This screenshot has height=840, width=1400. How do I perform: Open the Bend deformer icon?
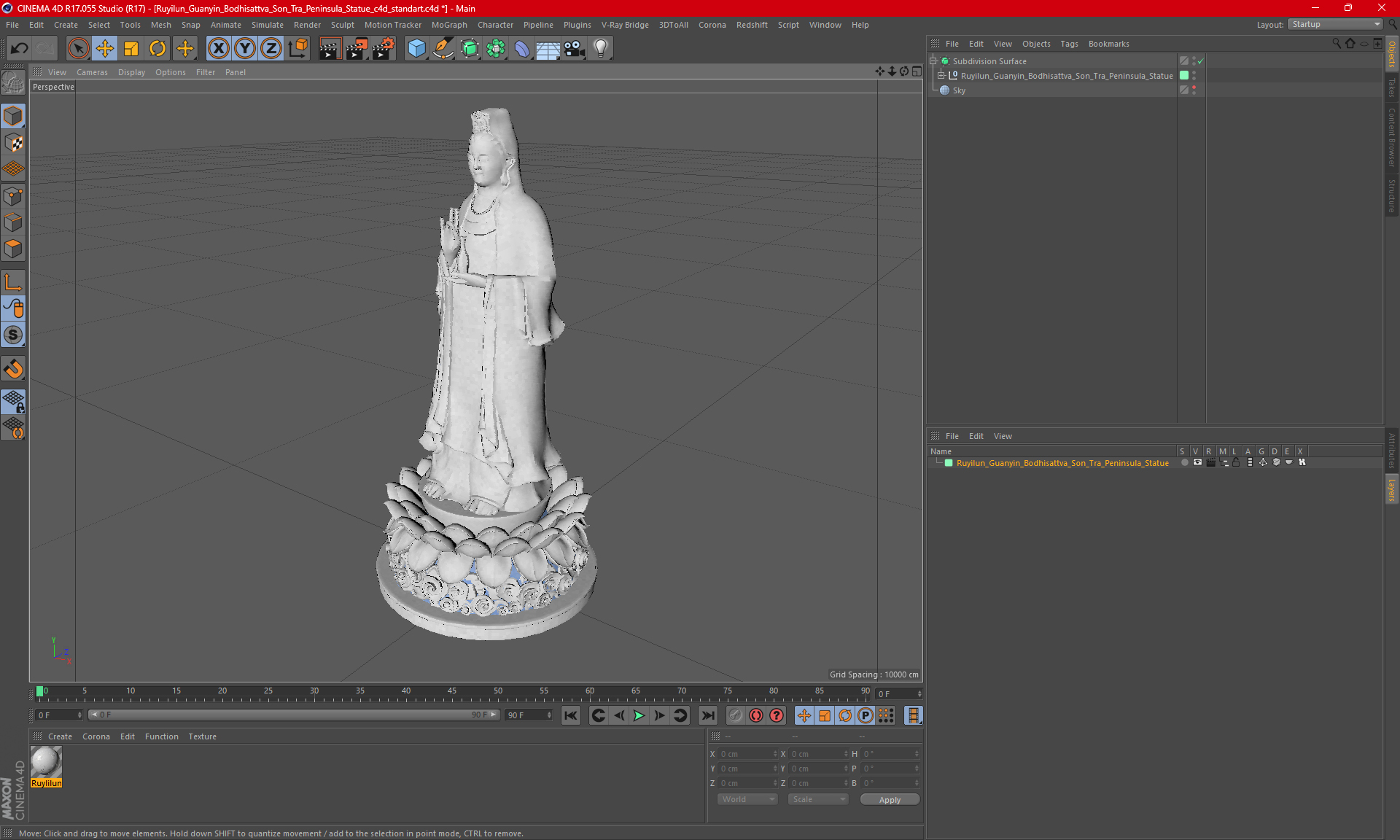click(x=522, y=49)
